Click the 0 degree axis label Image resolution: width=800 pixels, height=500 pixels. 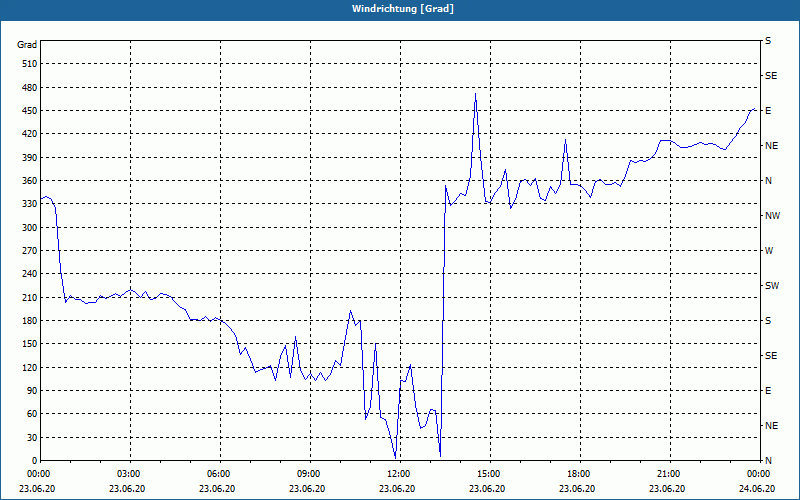(x=34, y=461)
